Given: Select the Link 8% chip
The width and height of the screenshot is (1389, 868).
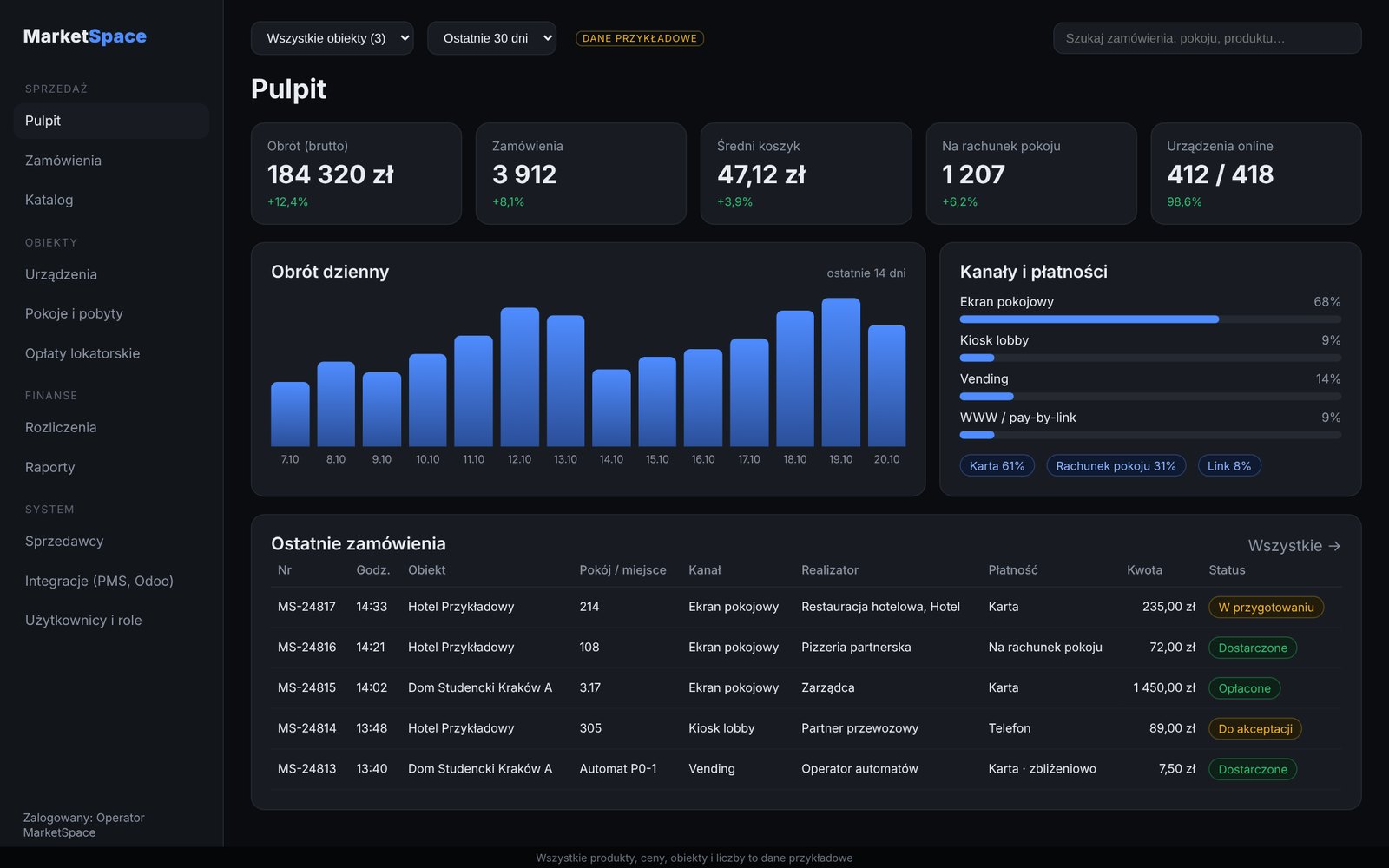Looking at the screenshot, I should tap(1229, 466).
